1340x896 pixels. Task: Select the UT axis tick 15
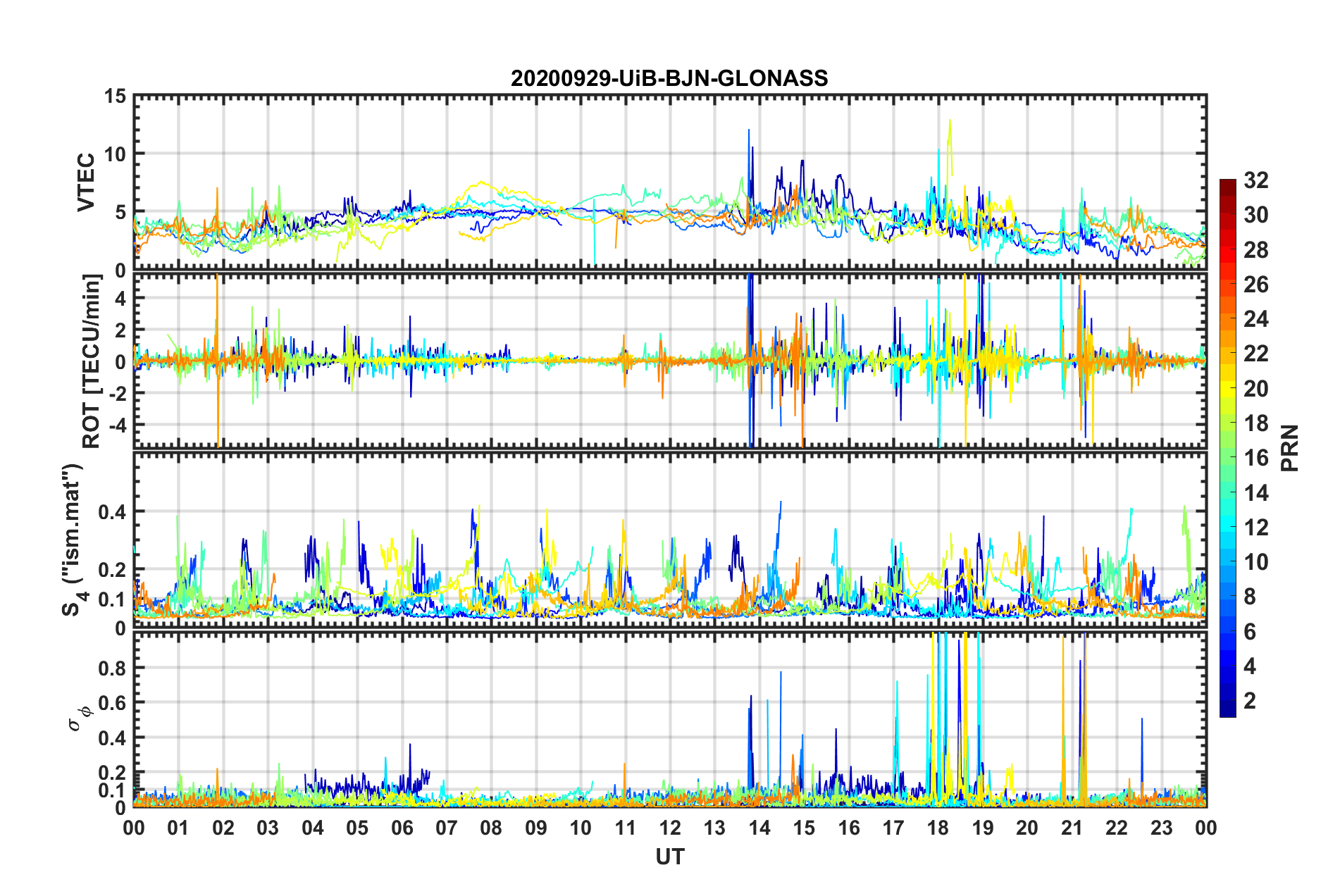(804, 828)
